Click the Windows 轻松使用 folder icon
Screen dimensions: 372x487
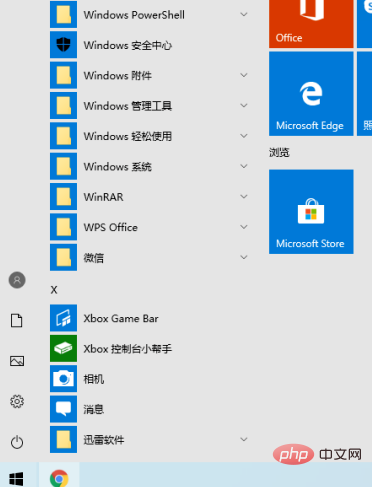click(x=63, y=136)
